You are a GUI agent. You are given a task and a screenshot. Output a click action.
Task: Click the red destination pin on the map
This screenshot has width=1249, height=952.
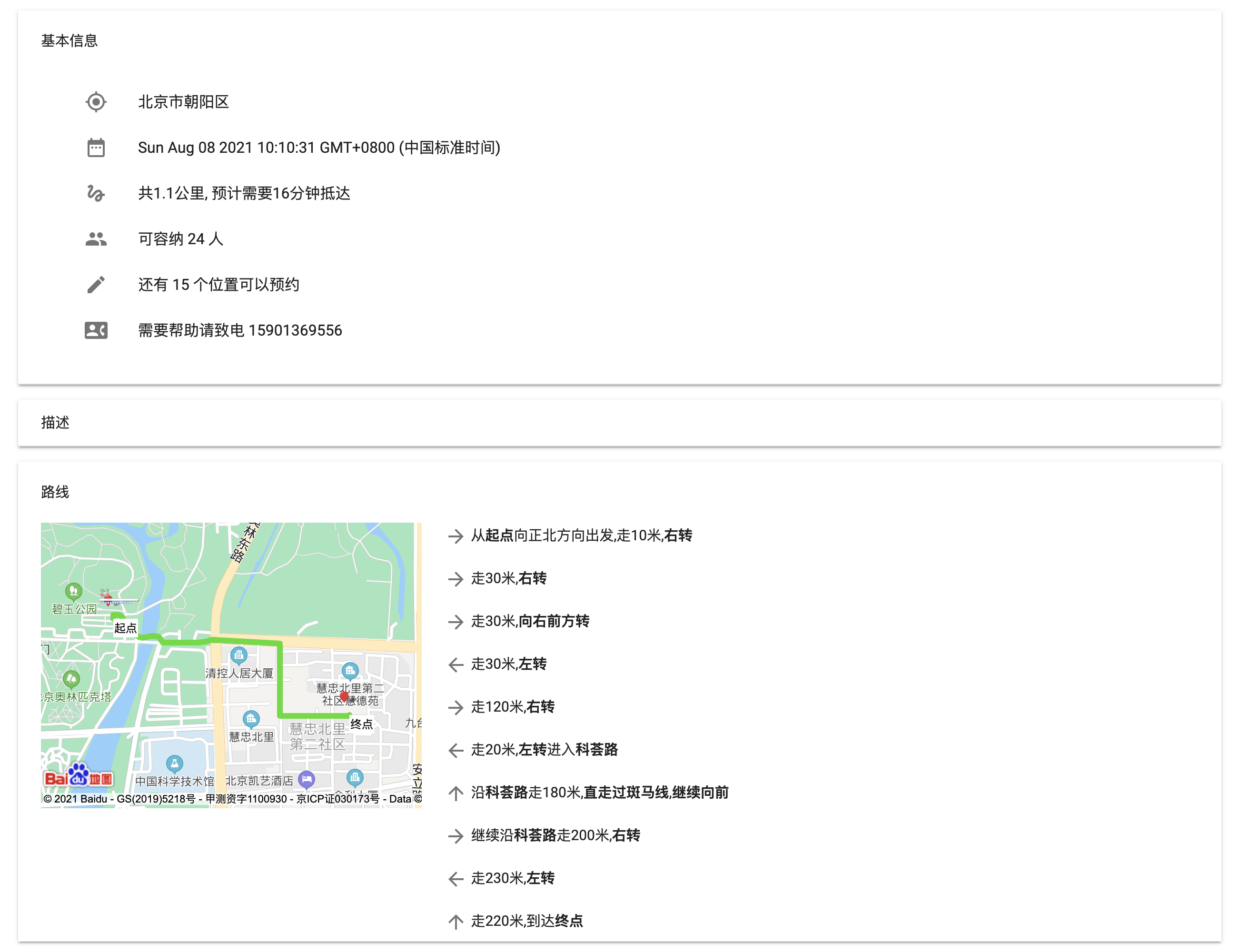(345, 697)
